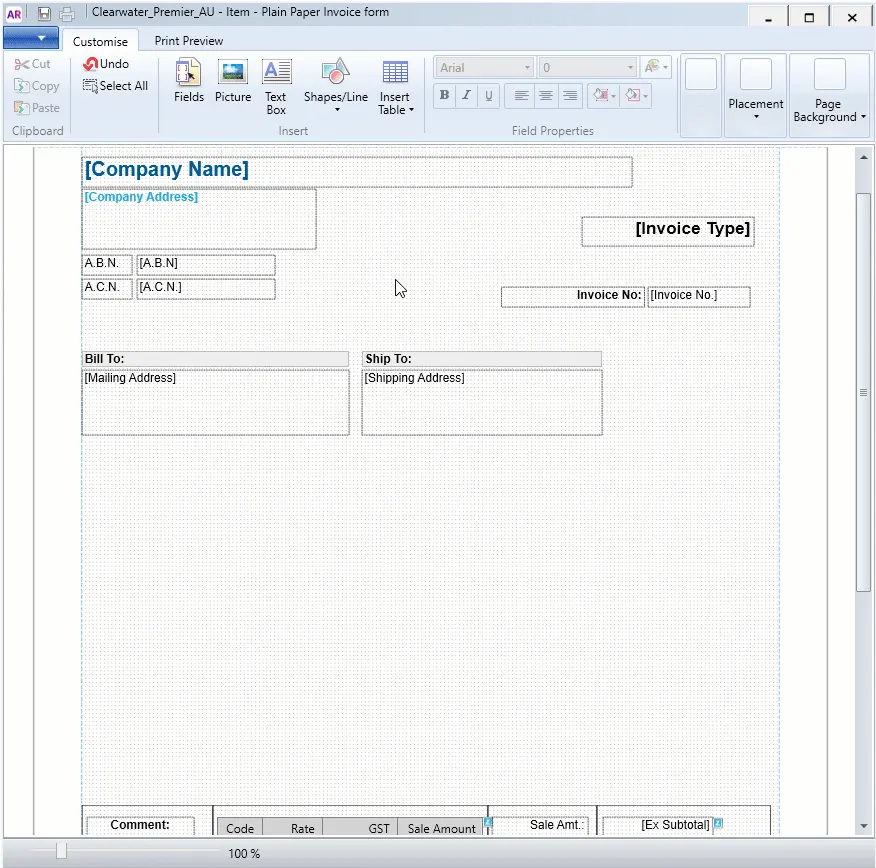This screenshot has width=876, height=868.
Task: Click the Copy clipboard button
Action: pyautogui.click(x=36, y=86)
